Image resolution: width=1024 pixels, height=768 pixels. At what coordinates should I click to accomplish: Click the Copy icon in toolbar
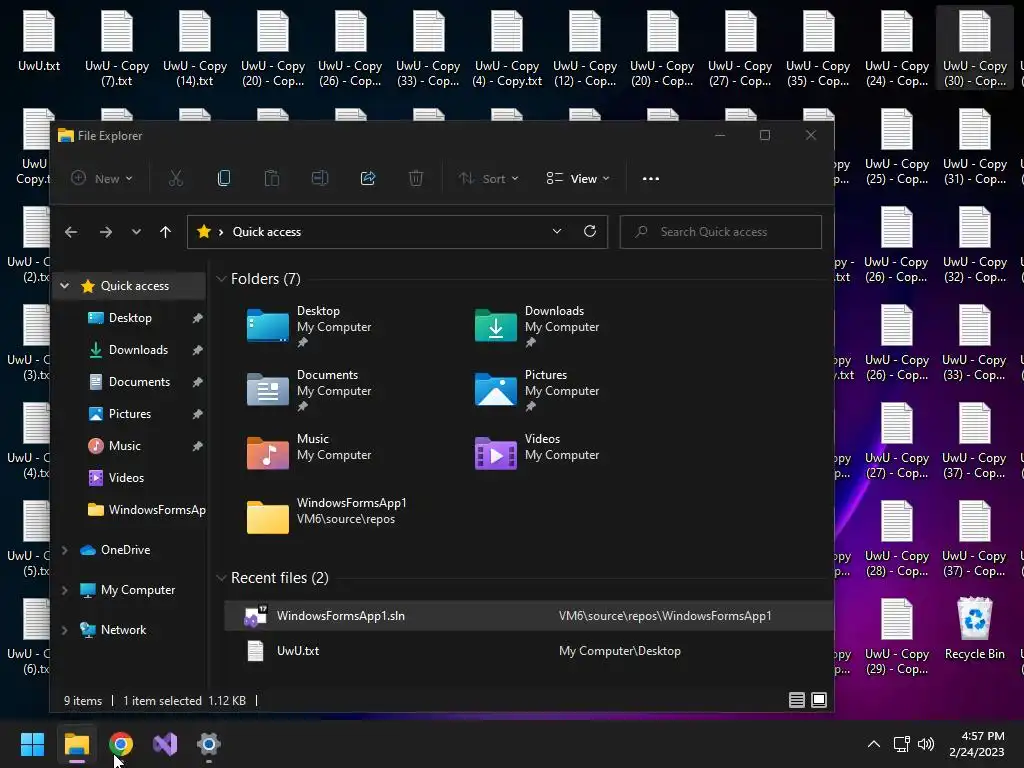click(223, 178)
